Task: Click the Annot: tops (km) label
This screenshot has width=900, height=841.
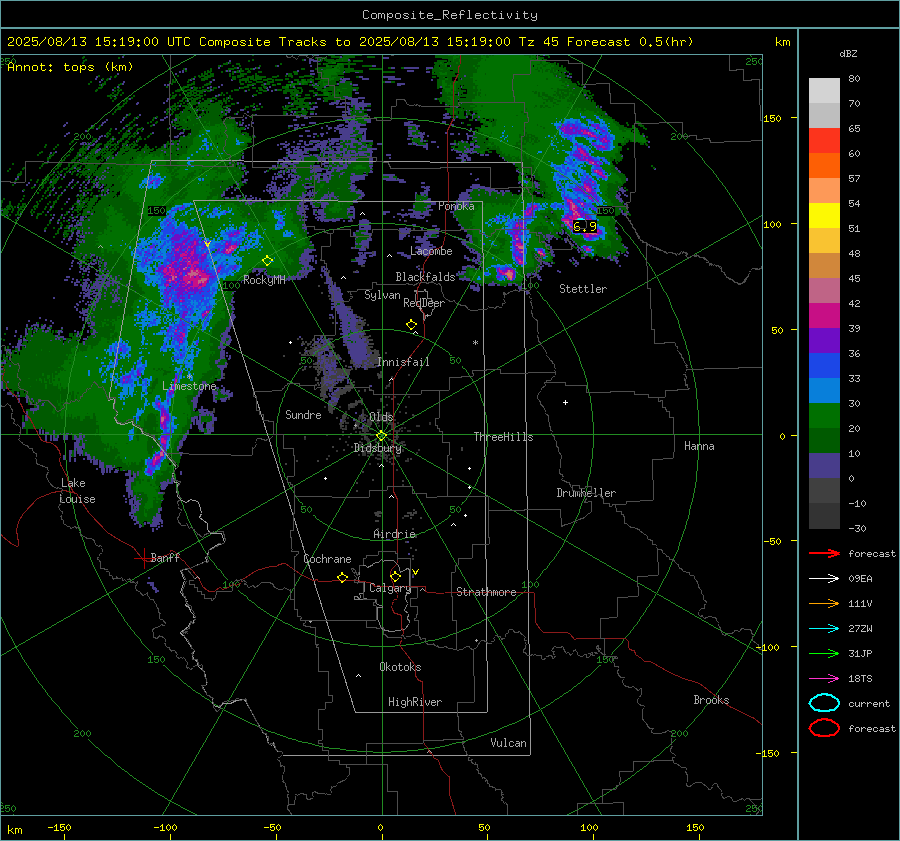Action: (70, 67)
